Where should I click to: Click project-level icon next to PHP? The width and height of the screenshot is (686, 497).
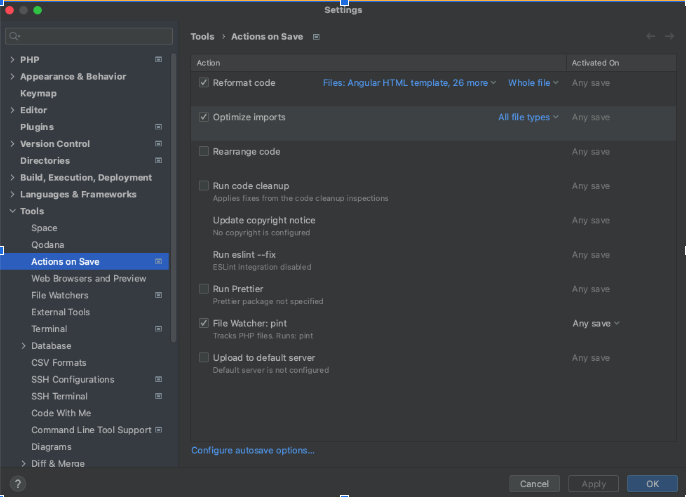coord(158,60)
